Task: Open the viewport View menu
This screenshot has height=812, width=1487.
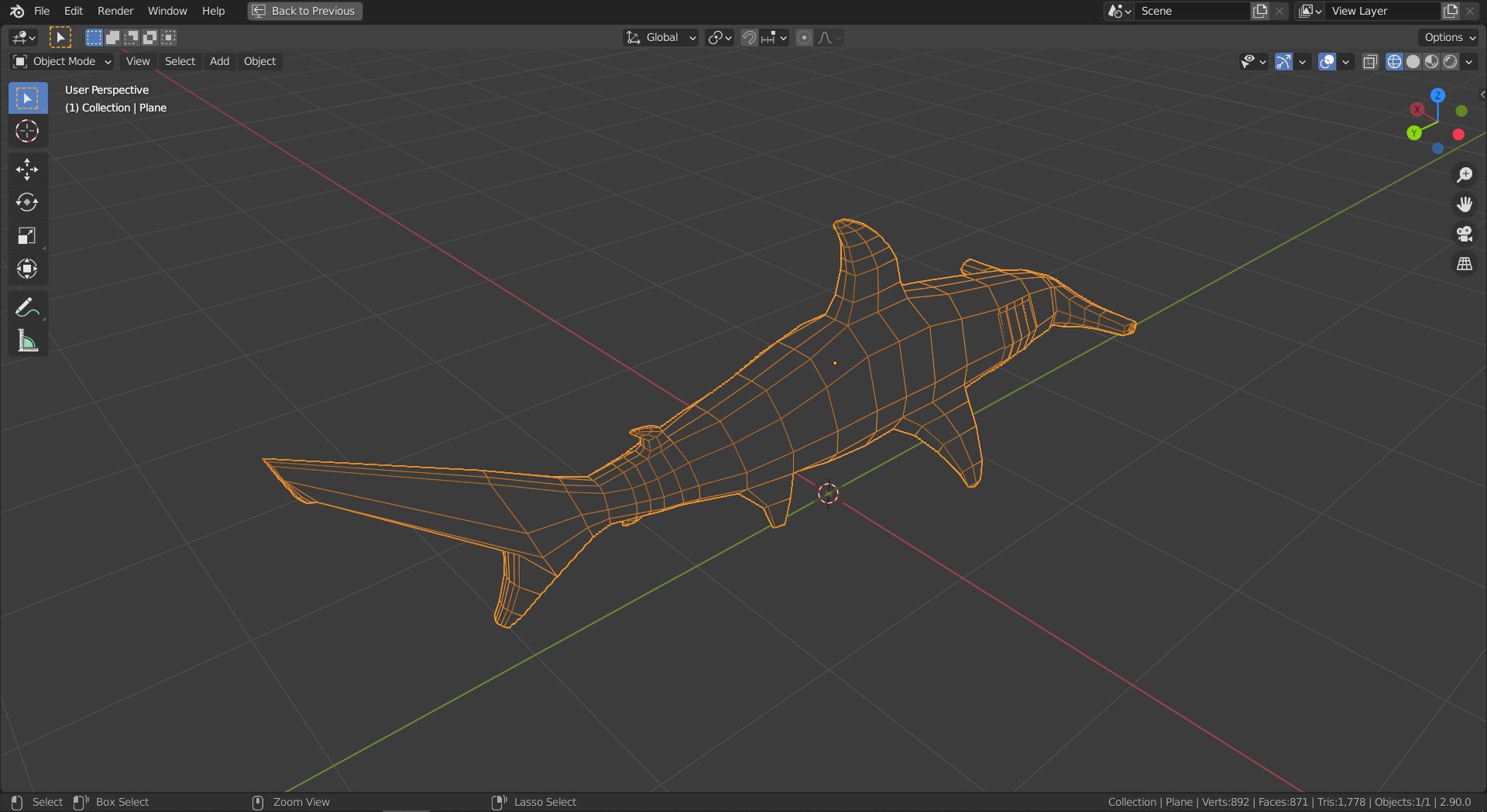Action: point(138,61)
